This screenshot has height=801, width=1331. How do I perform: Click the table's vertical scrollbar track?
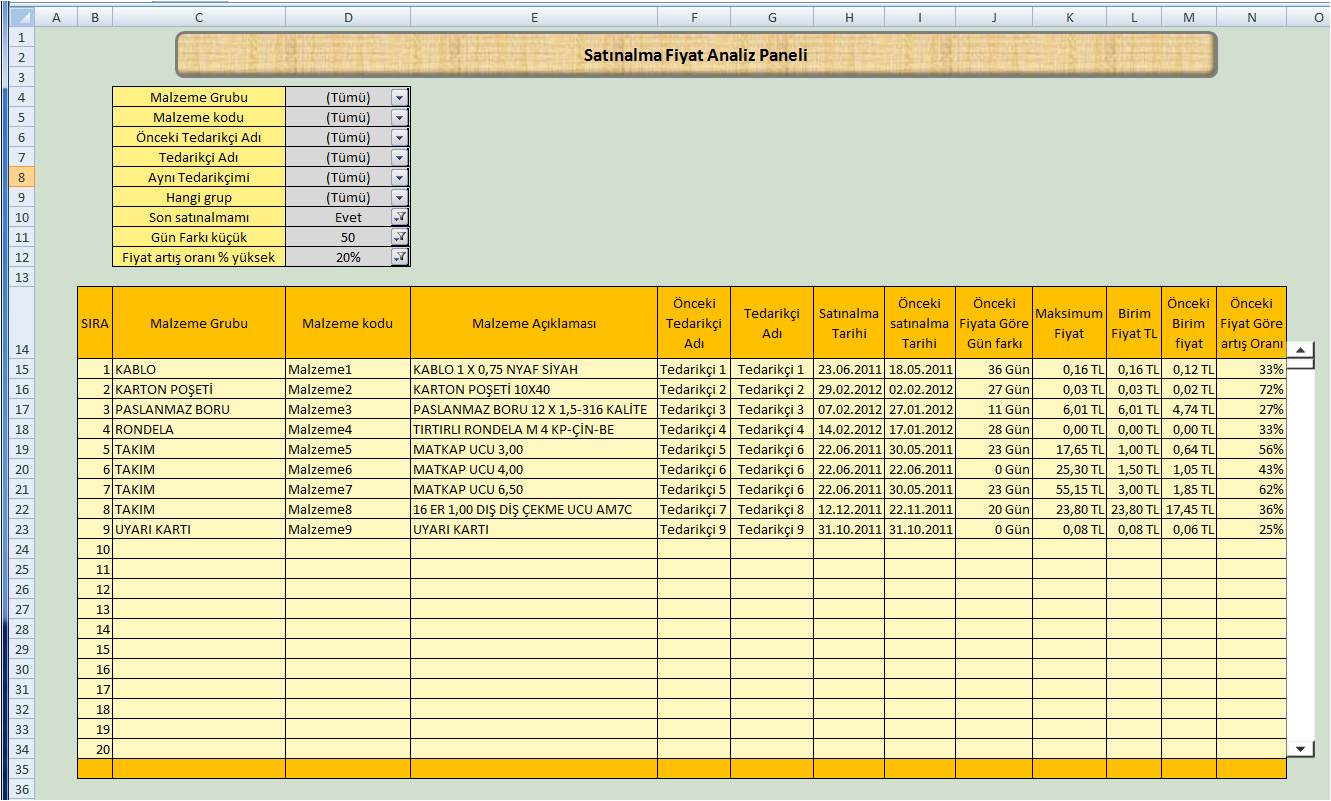click(1300, 550)
